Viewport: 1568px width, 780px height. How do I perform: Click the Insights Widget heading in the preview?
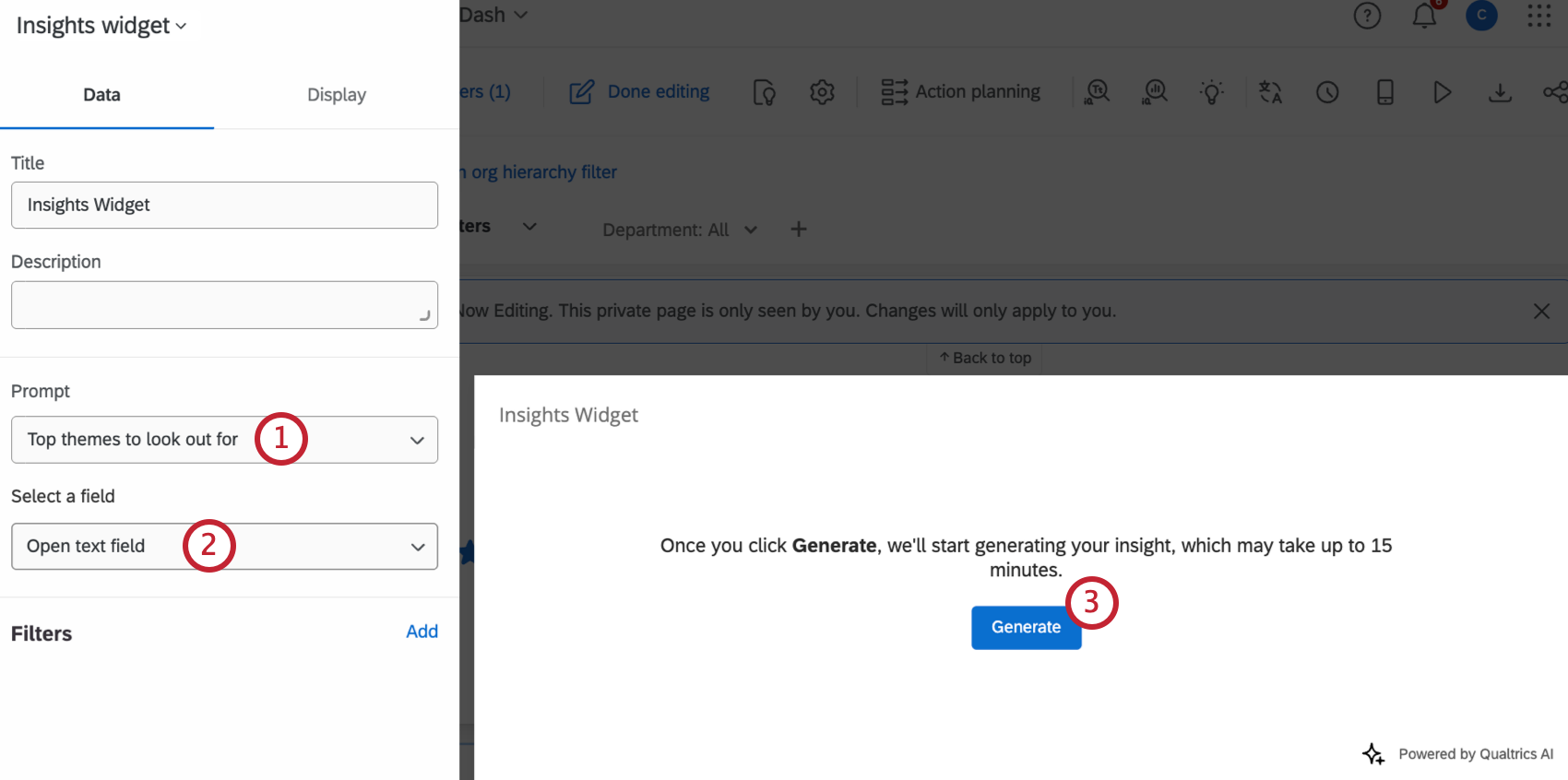click(x=568, y=416)
